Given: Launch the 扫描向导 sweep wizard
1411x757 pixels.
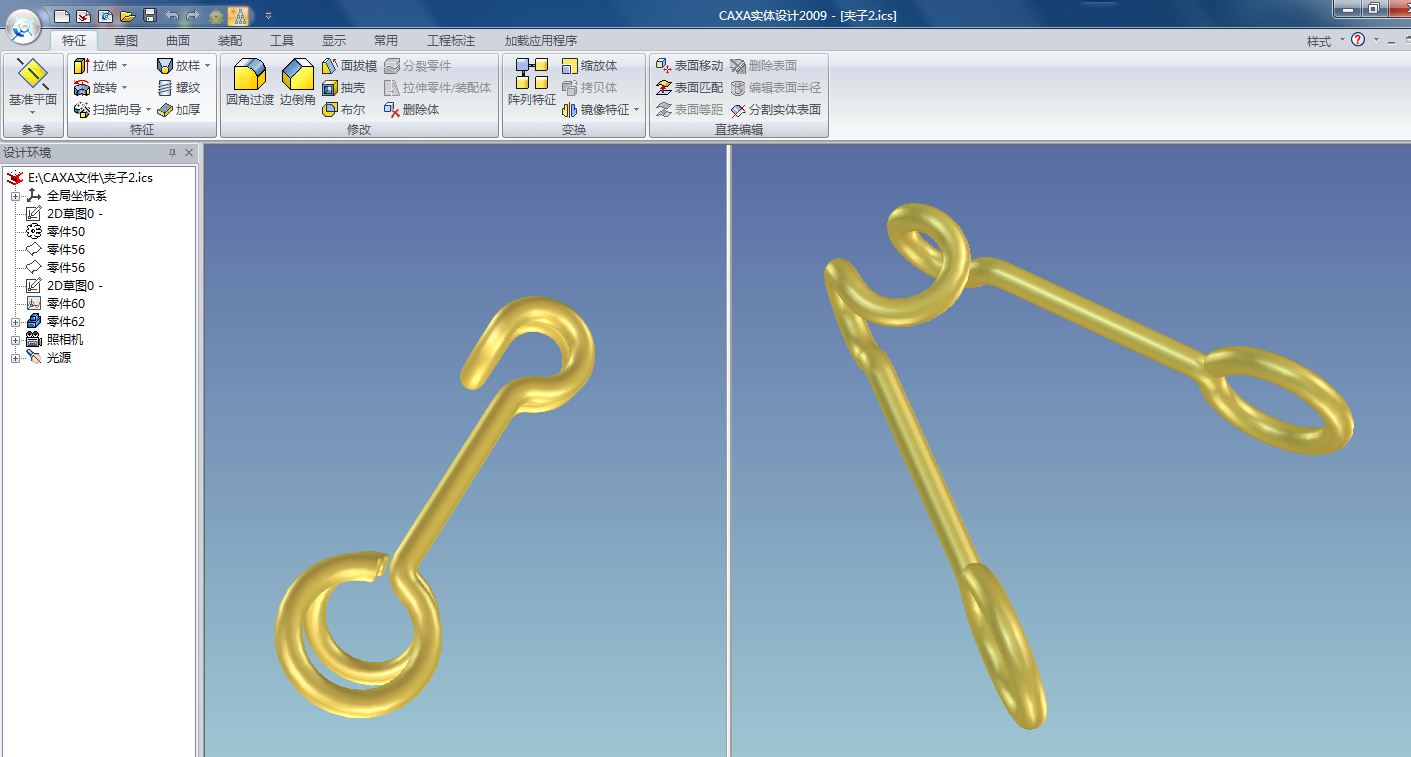Looking at the screenshot, I should tap(107, 110).
